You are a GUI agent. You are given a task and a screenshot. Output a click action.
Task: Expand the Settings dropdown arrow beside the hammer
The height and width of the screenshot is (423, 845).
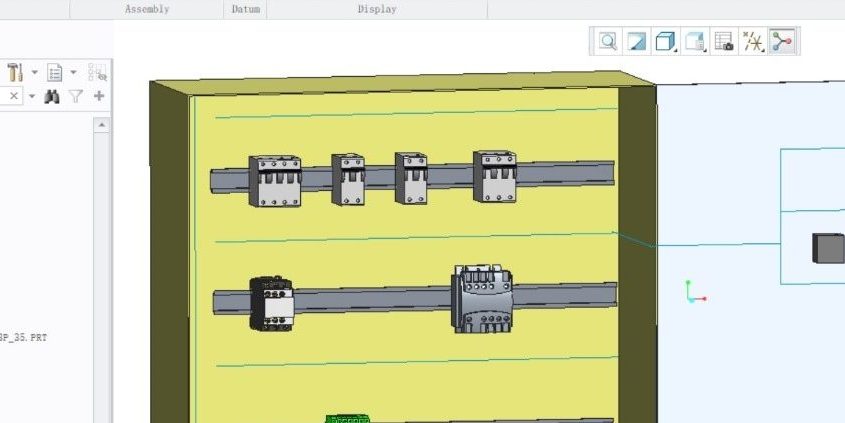(34, 72)
